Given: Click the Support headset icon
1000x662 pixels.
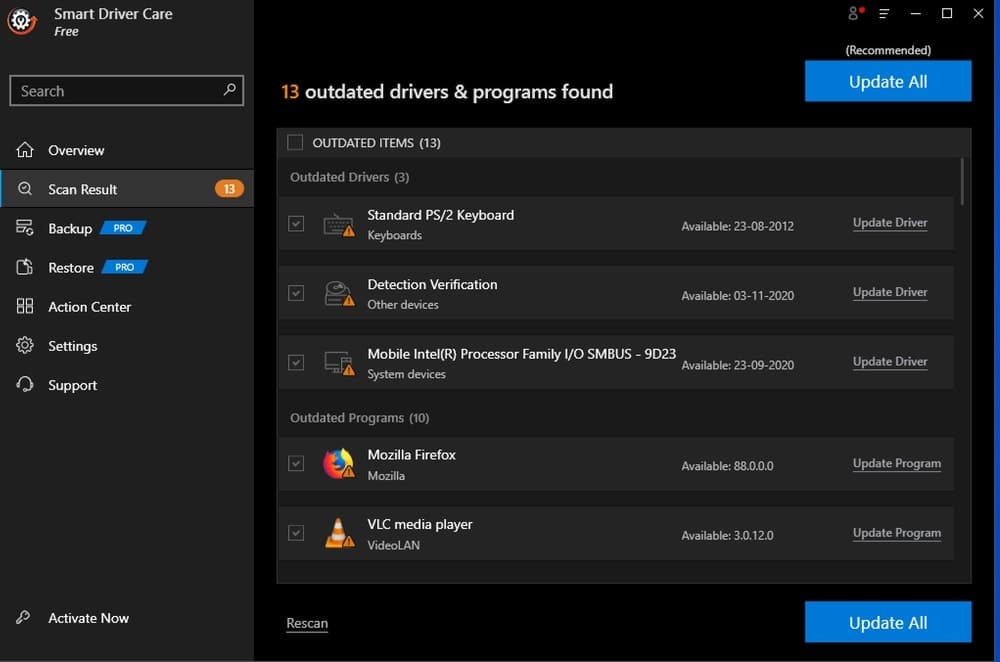Looking at the screenshot, I should point(25,385).
